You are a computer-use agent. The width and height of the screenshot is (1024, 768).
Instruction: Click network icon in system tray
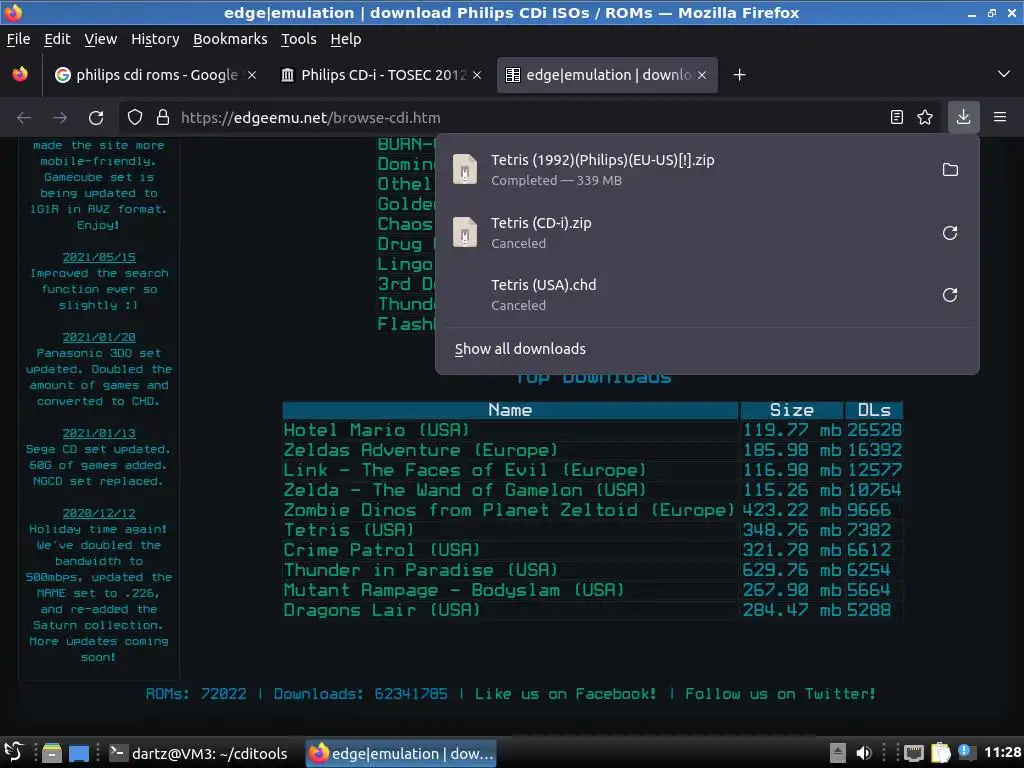[x=914, y=753]
